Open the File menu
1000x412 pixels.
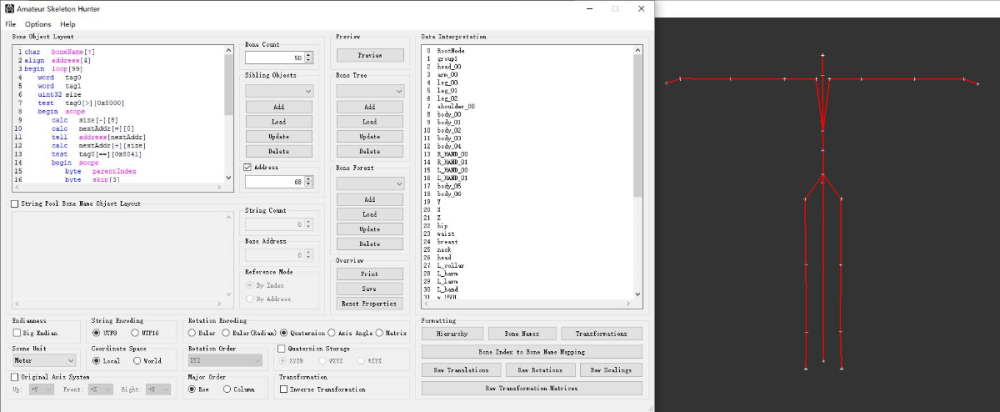click(x=10, y=24)
